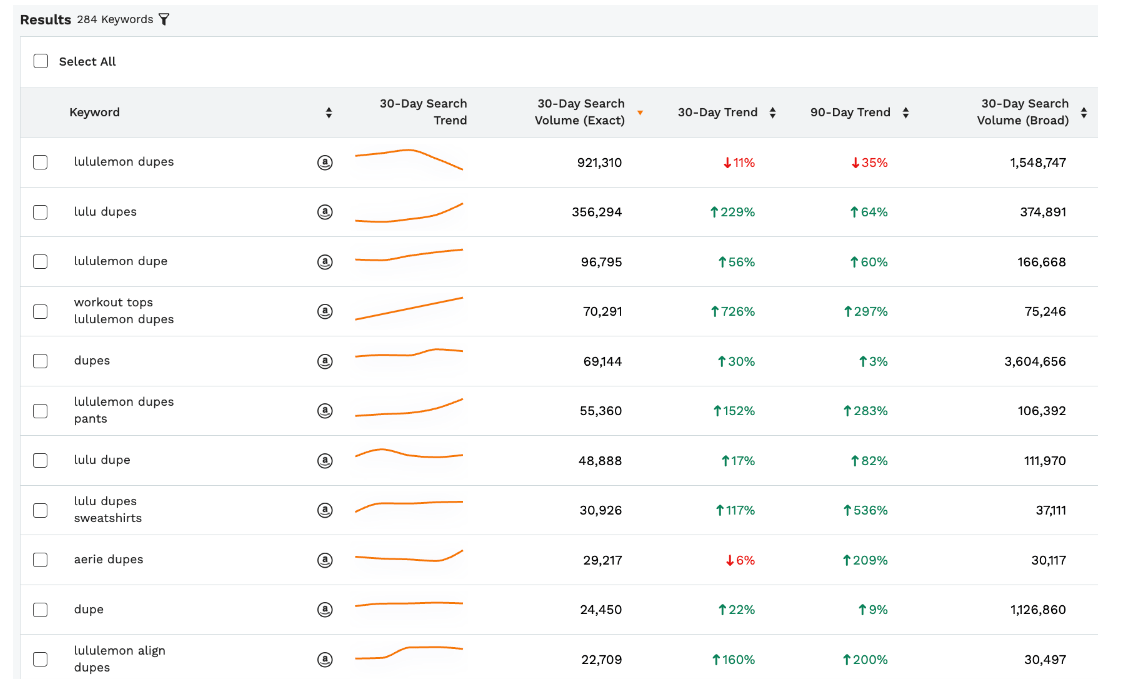
Task: Open trend sparkline for lululemon dupes
Action: (x=409, y=160)
